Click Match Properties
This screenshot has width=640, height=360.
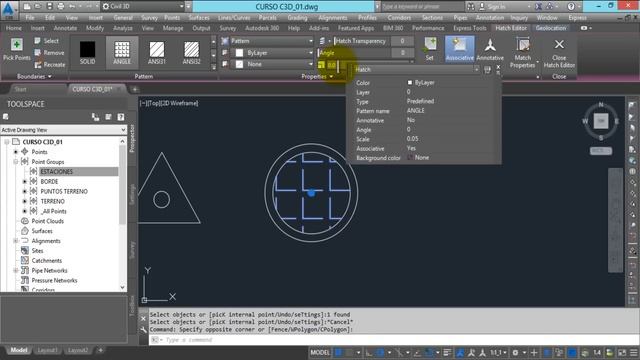tap(522, 52)
